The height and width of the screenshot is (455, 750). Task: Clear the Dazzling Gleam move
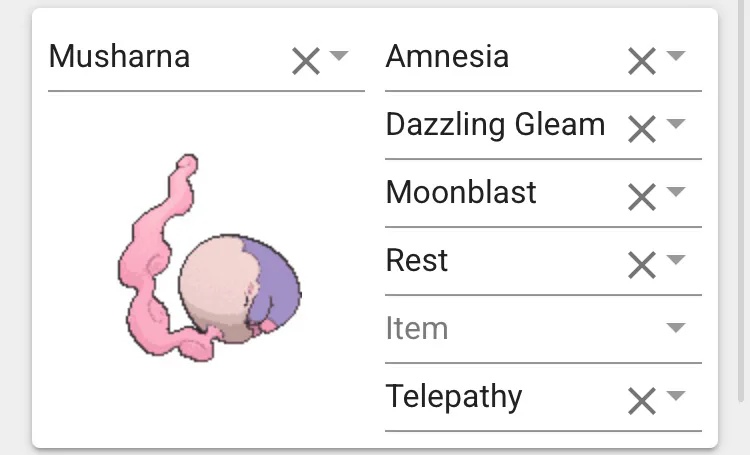coord(641,129)
